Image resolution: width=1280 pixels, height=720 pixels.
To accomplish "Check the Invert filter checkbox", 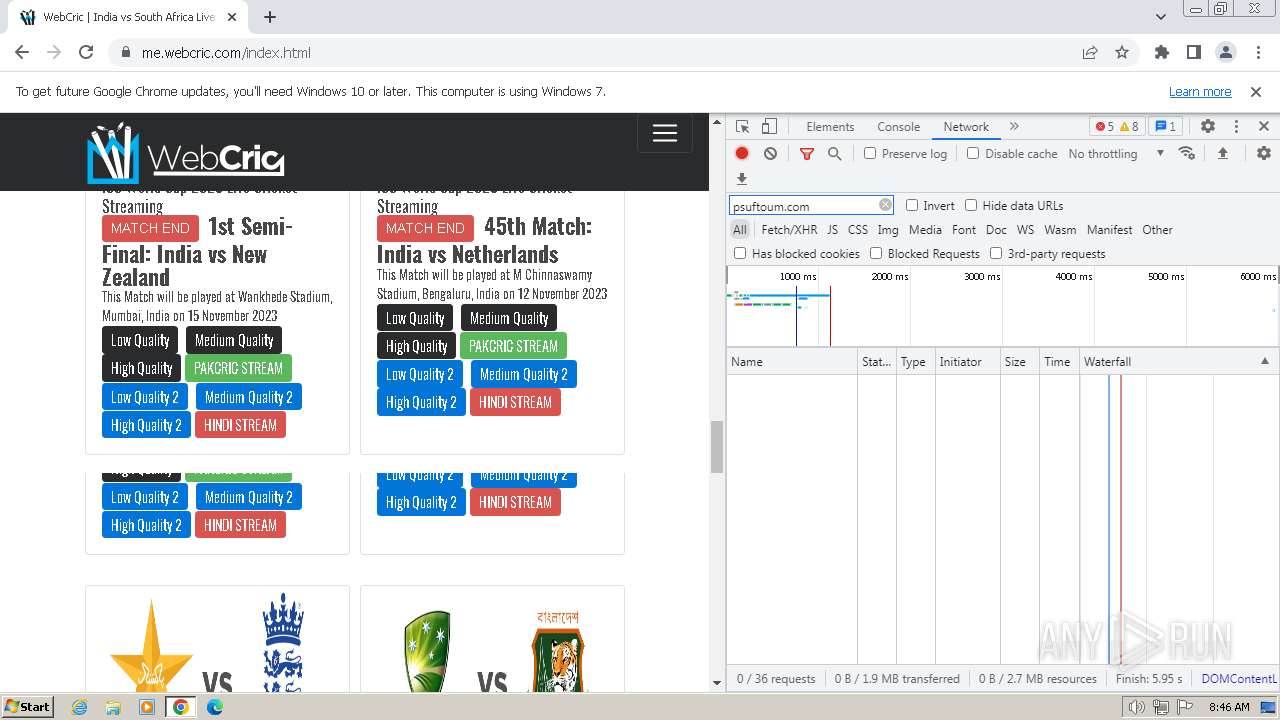I will tap(912, 205).
